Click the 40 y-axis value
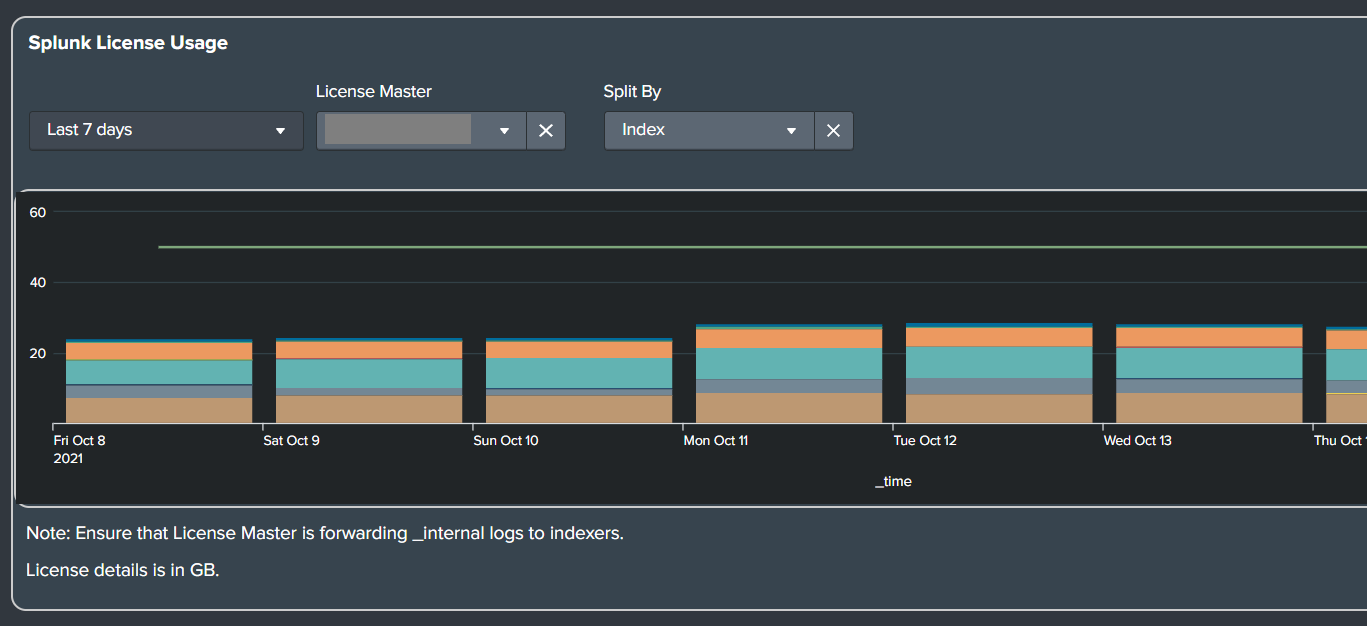 [38, 282]
